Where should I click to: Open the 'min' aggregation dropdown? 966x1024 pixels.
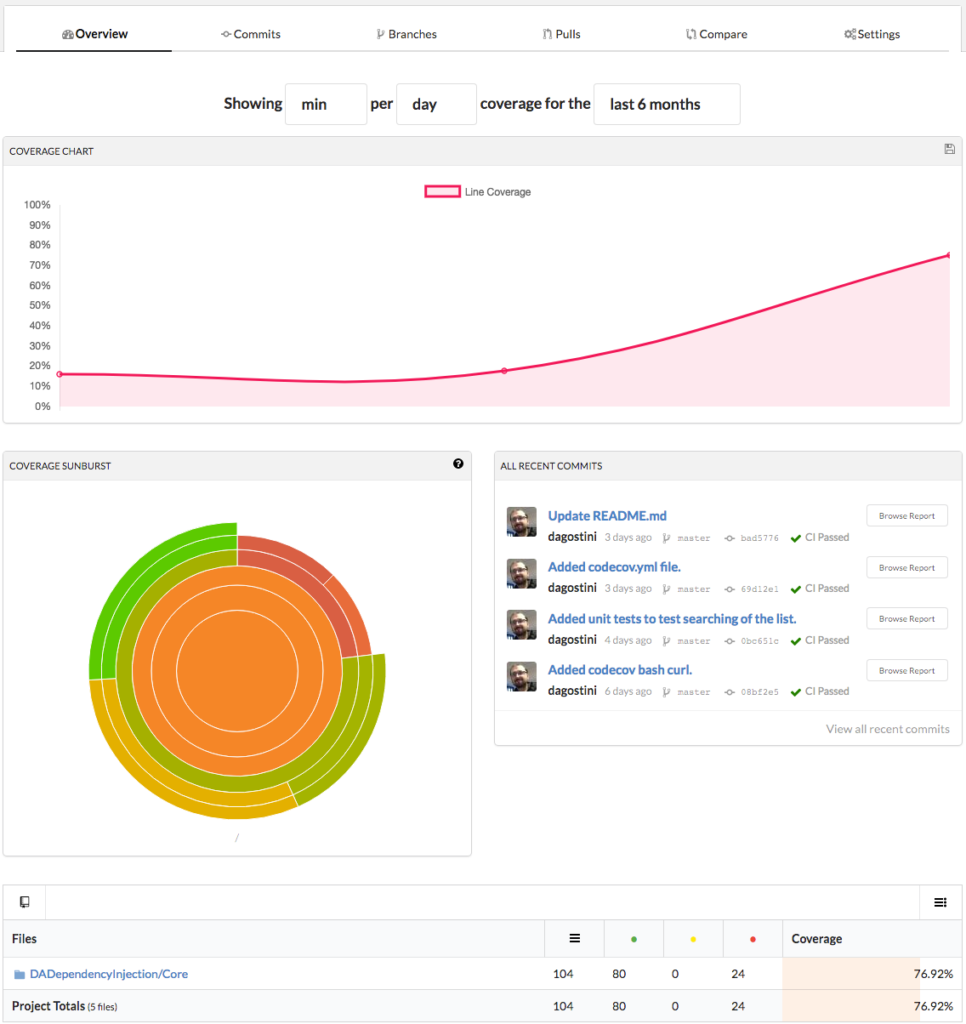pos(326,104)
